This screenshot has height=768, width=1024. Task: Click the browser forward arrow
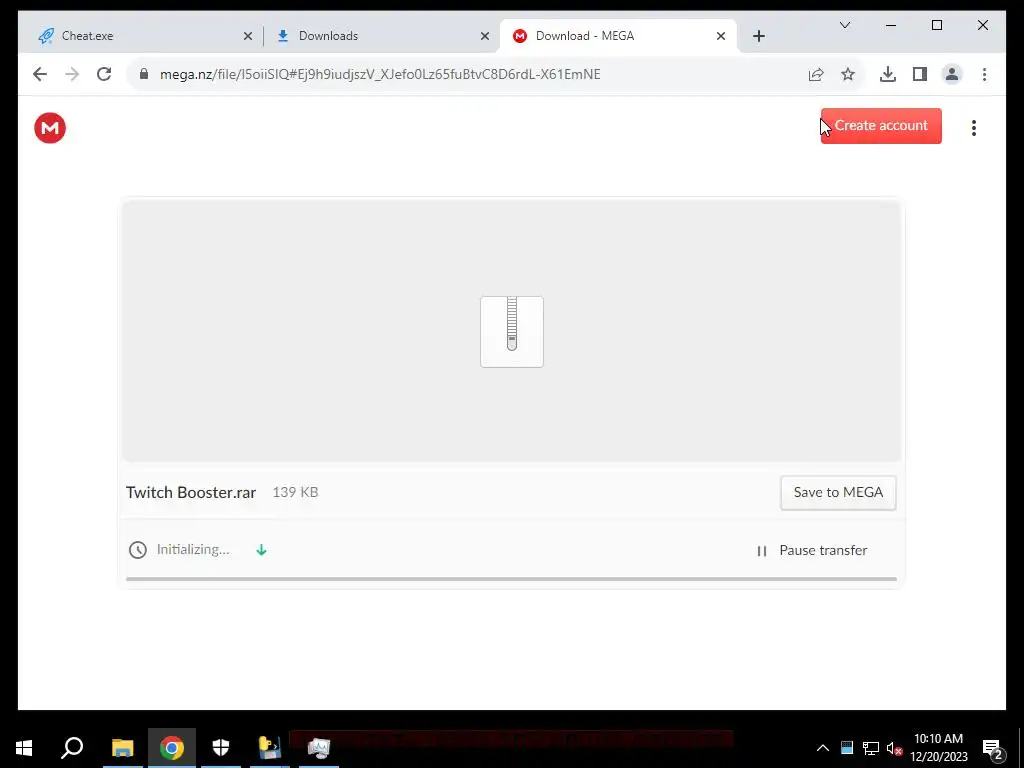[72, 74]
